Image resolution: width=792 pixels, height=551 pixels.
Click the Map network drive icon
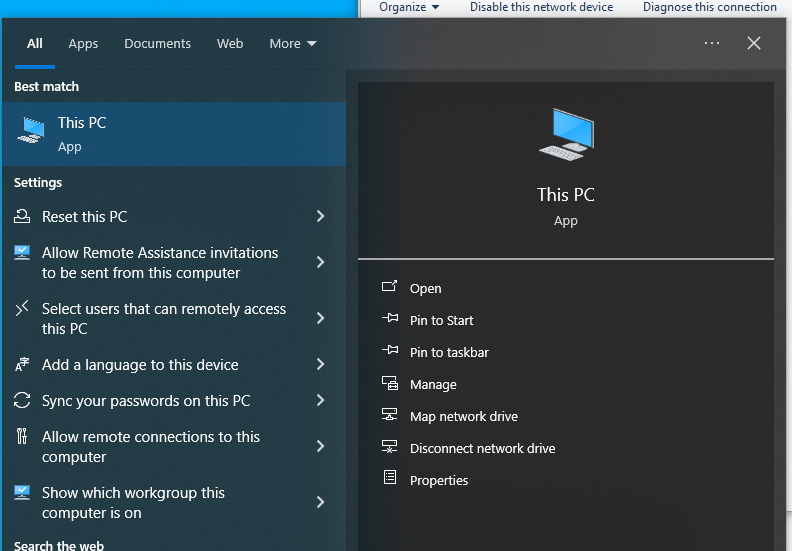390,416
